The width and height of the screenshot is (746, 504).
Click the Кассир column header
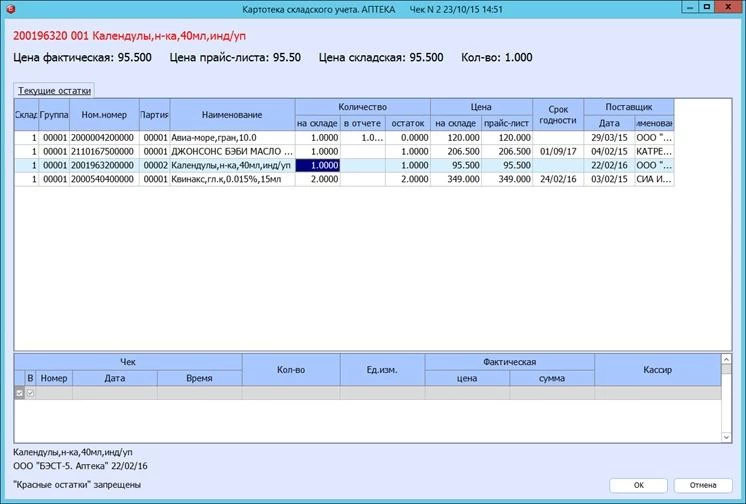[x=658, y=370]
